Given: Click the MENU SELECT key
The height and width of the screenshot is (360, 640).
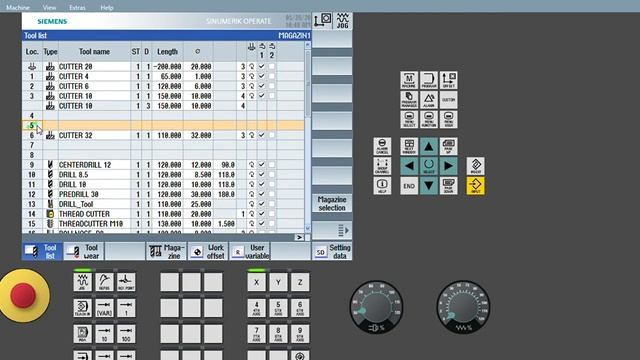Looking at the screenshot, I should tap(409, 119).
